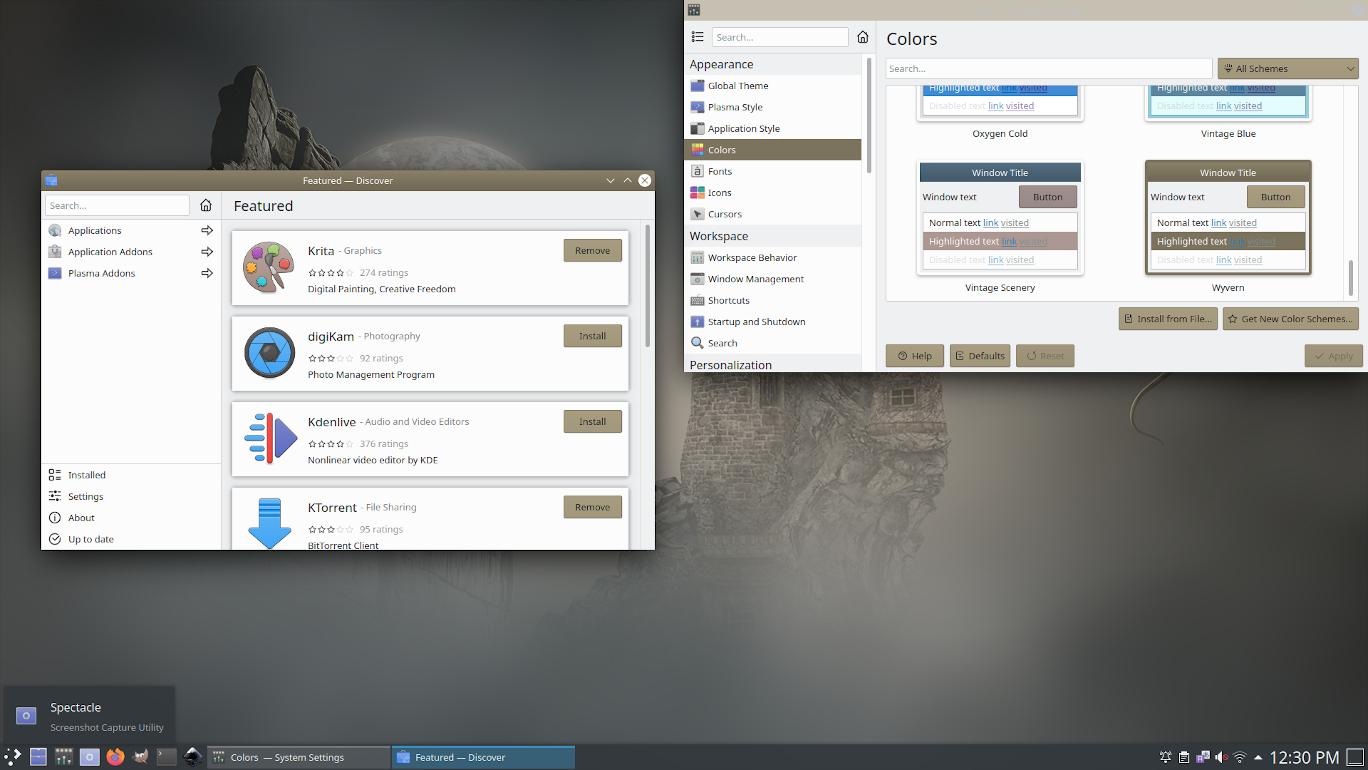
Task: Install digiKam
Action: click(592, 336)
